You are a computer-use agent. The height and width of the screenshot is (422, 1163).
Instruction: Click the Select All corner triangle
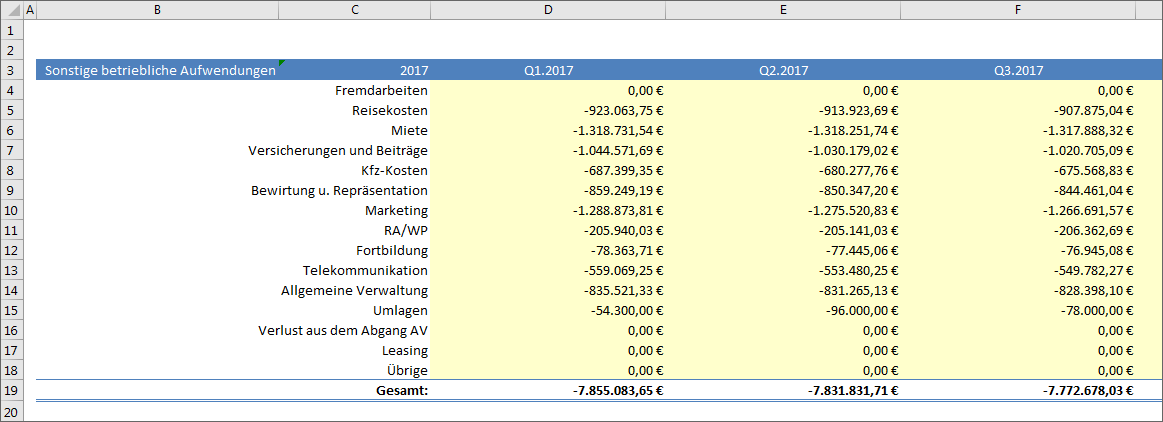pos(10,10)
